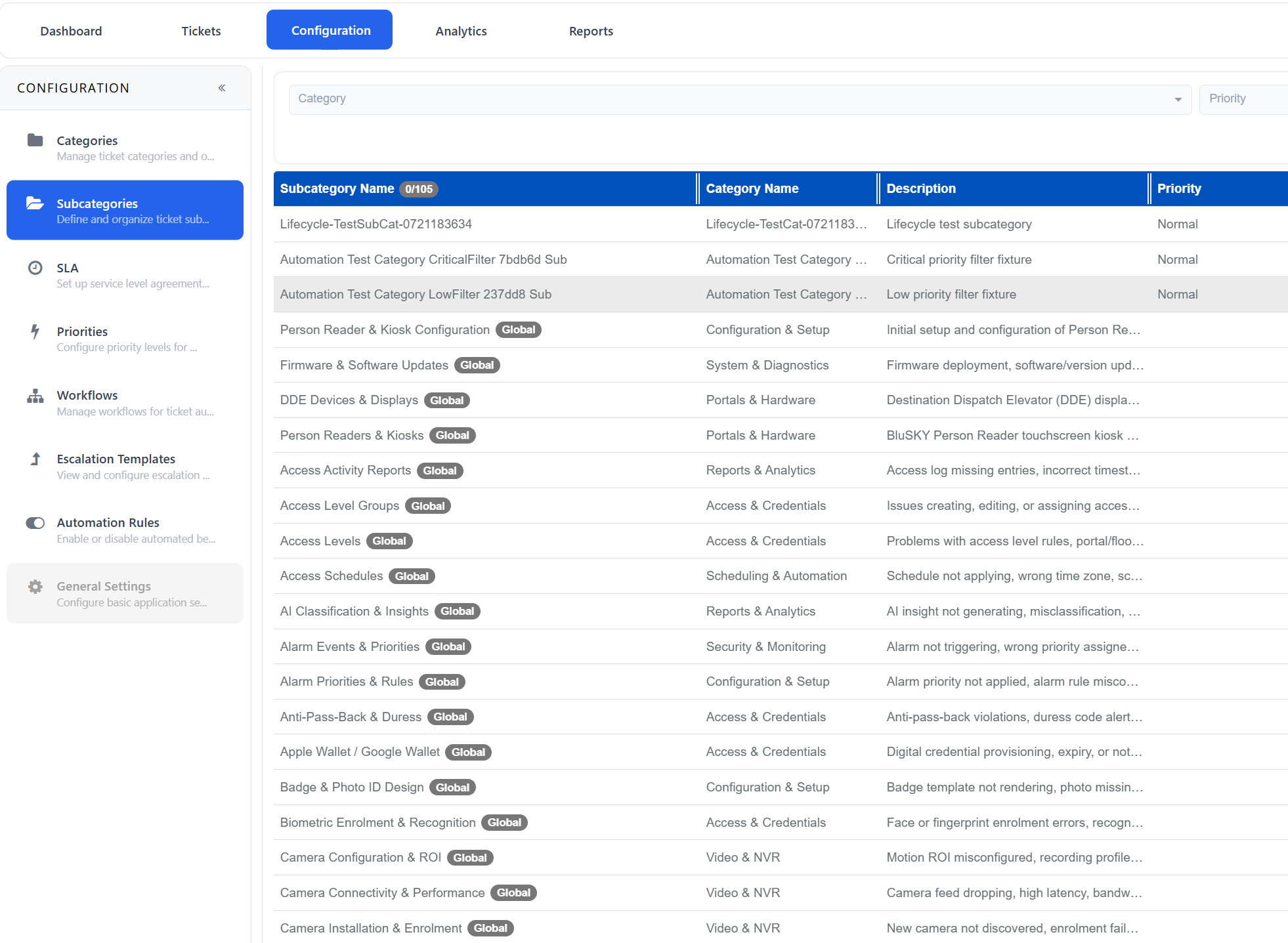This screenshot has height=943, width=1288.
Task: Select the Access Schedules subcategory
Action: pos(781,576)
